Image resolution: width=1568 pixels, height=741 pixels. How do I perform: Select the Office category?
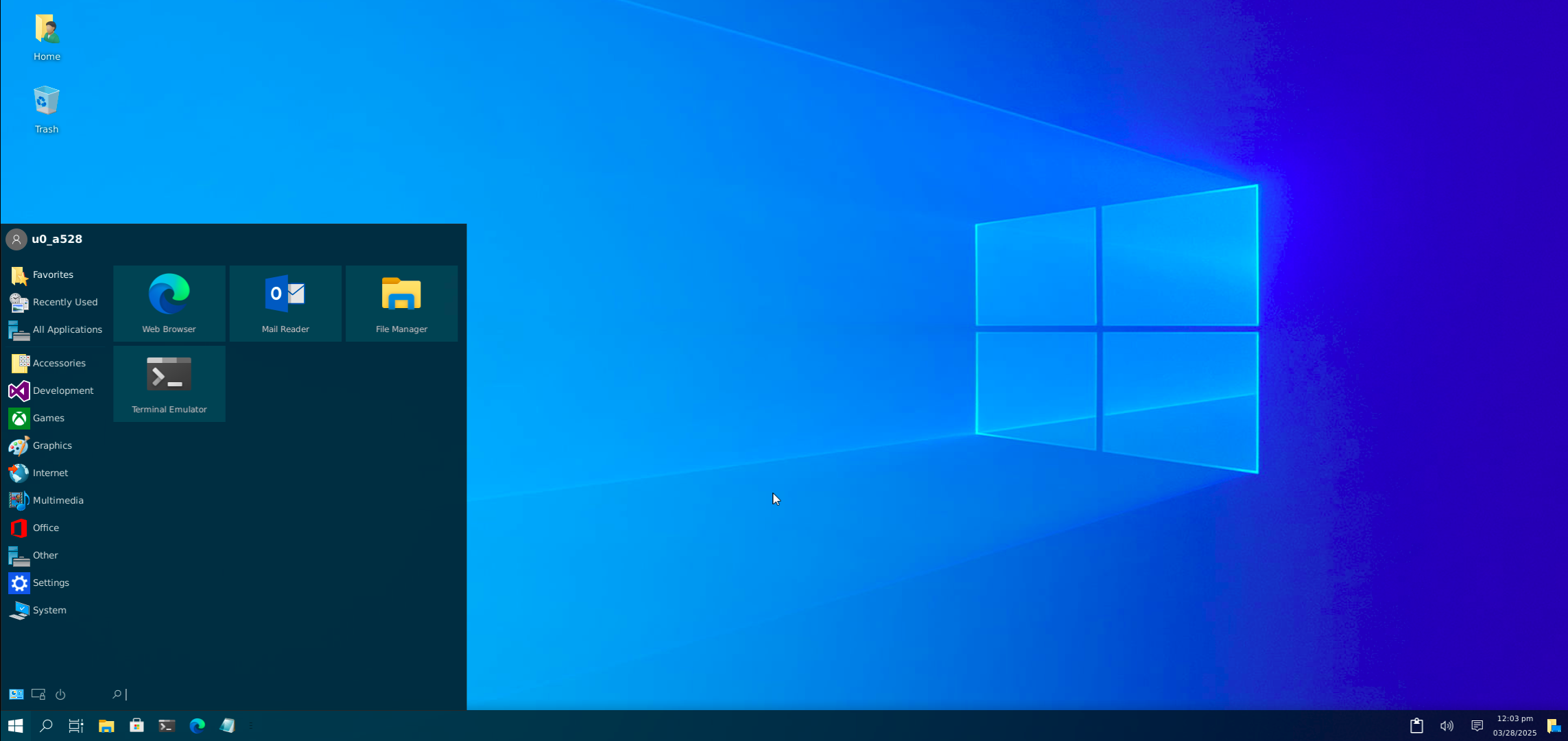click(55, 528)
